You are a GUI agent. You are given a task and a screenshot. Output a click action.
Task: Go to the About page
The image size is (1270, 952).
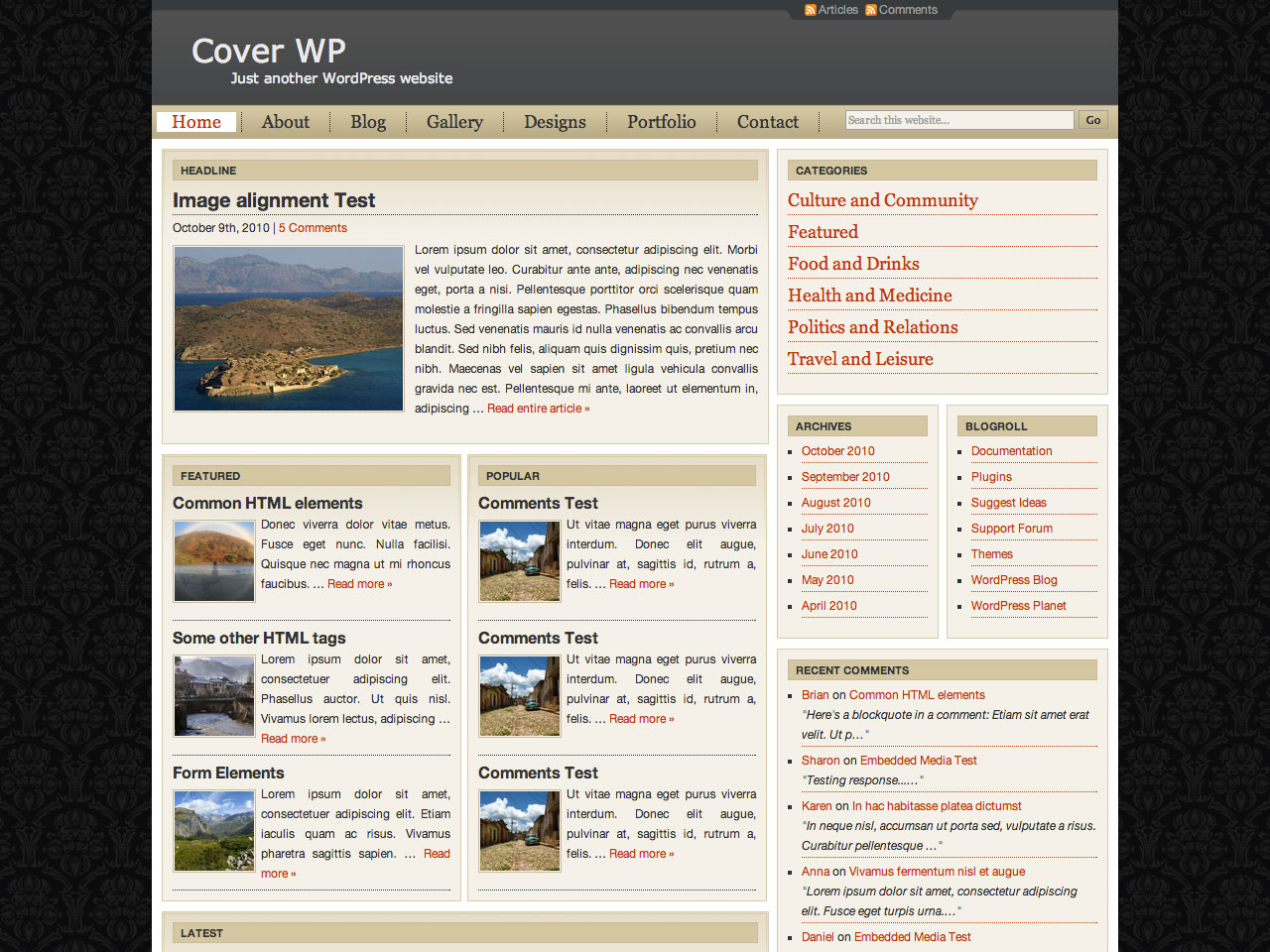pos(286,122)
